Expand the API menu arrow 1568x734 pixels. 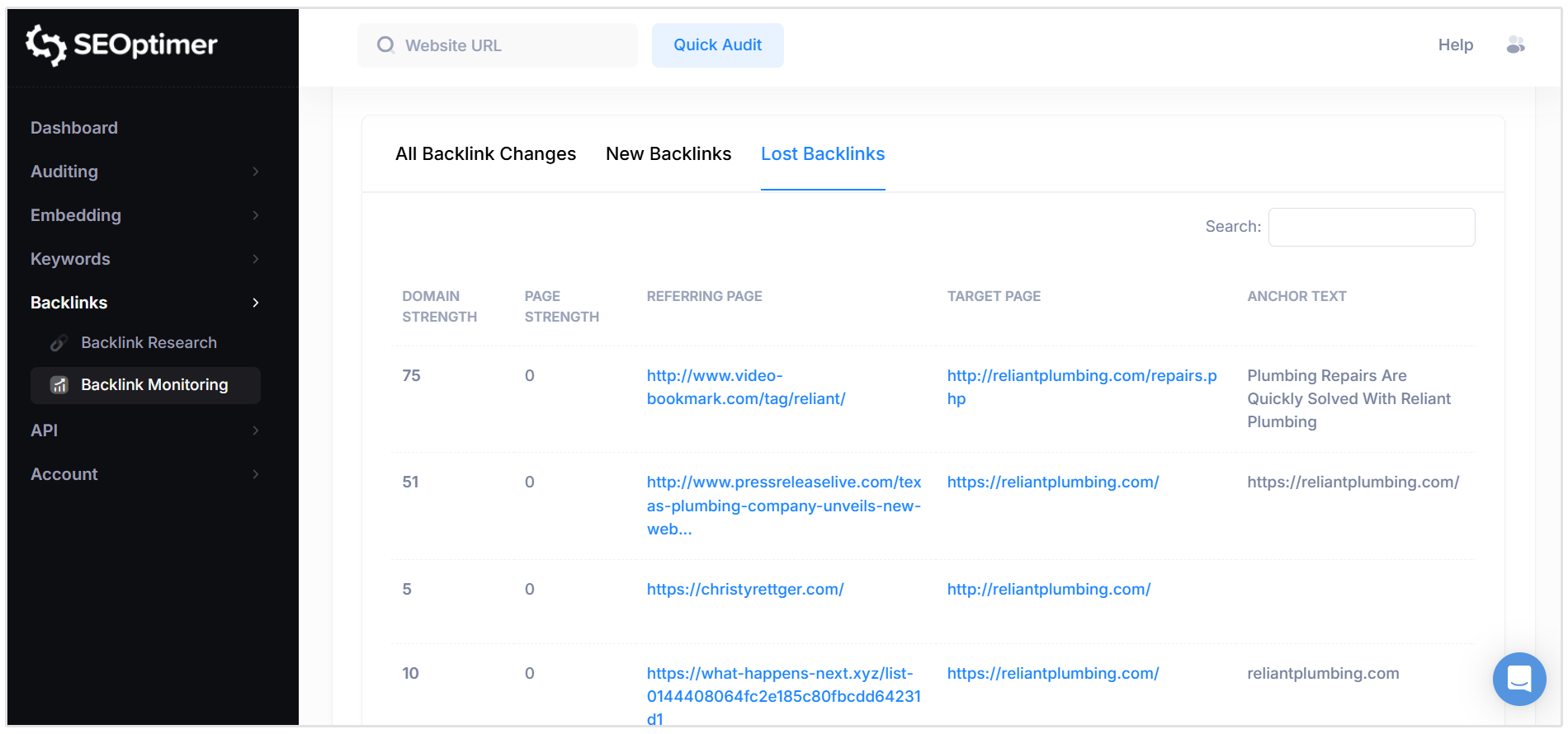(x=256, y=431)
